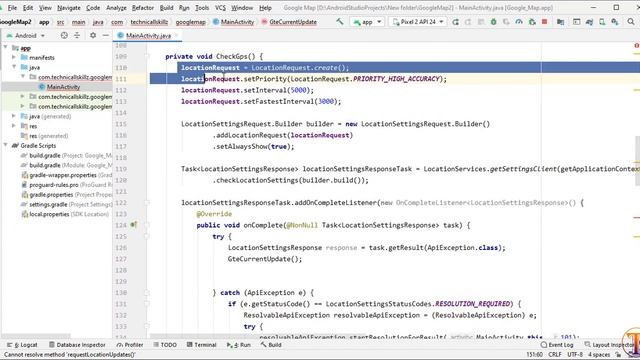Open the Event Log
Viewport: 640px width, 360px height.
557,345
